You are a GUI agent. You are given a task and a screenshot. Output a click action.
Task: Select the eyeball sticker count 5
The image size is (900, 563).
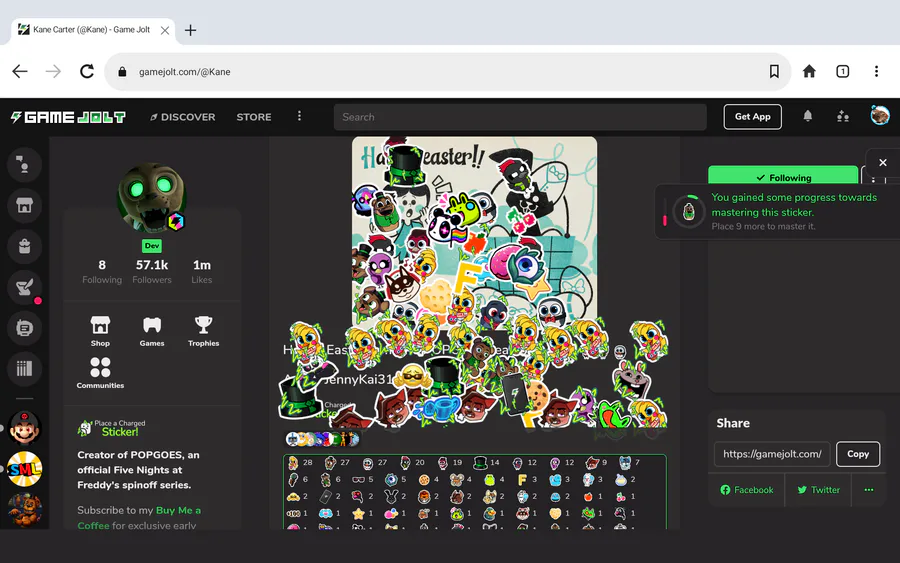point(396,479)
